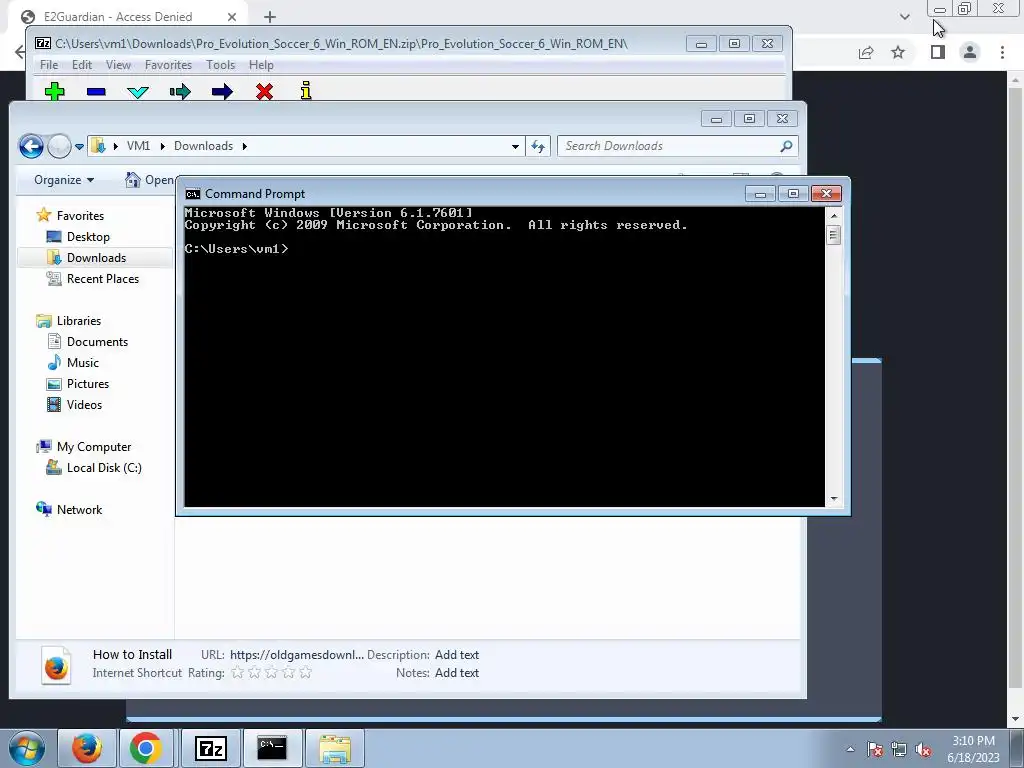
Task: Open the View menu in 7-Zip
Action: (x=118, y=65)
